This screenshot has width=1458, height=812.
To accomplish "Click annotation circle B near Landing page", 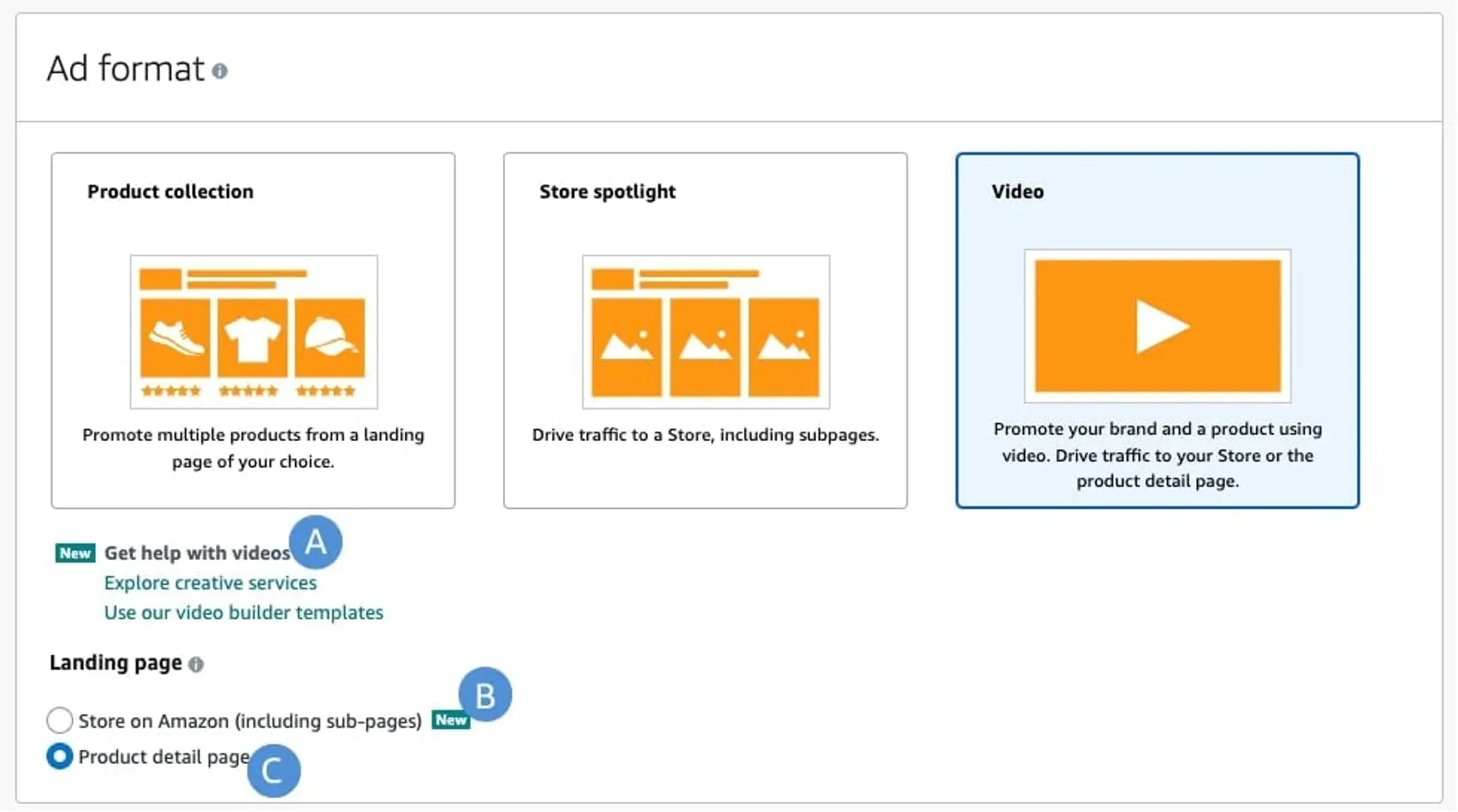I will 485,695.
